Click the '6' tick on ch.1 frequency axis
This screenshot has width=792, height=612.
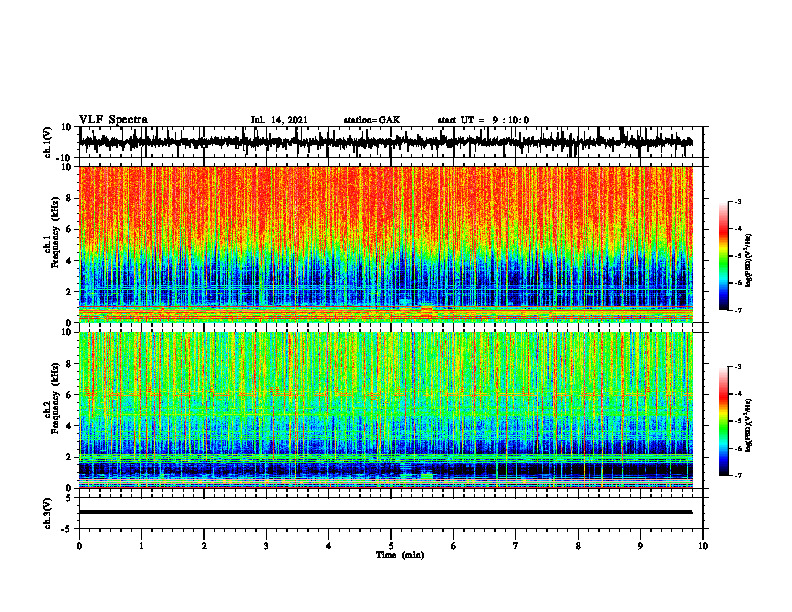click(x=69, y=230)
